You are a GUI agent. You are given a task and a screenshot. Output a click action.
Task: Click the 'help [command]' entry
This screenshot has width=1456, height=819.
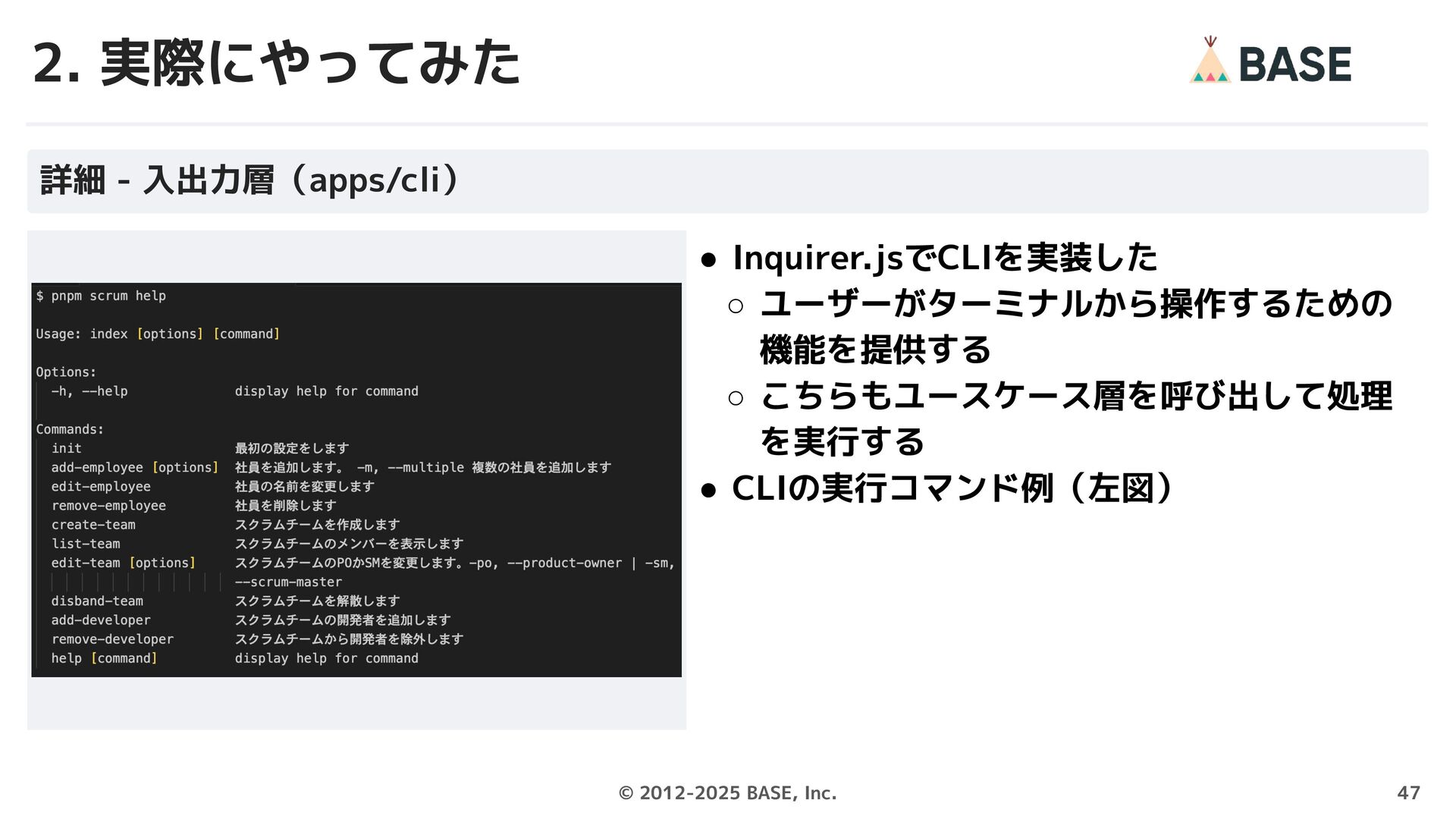(x=104, y=658)
